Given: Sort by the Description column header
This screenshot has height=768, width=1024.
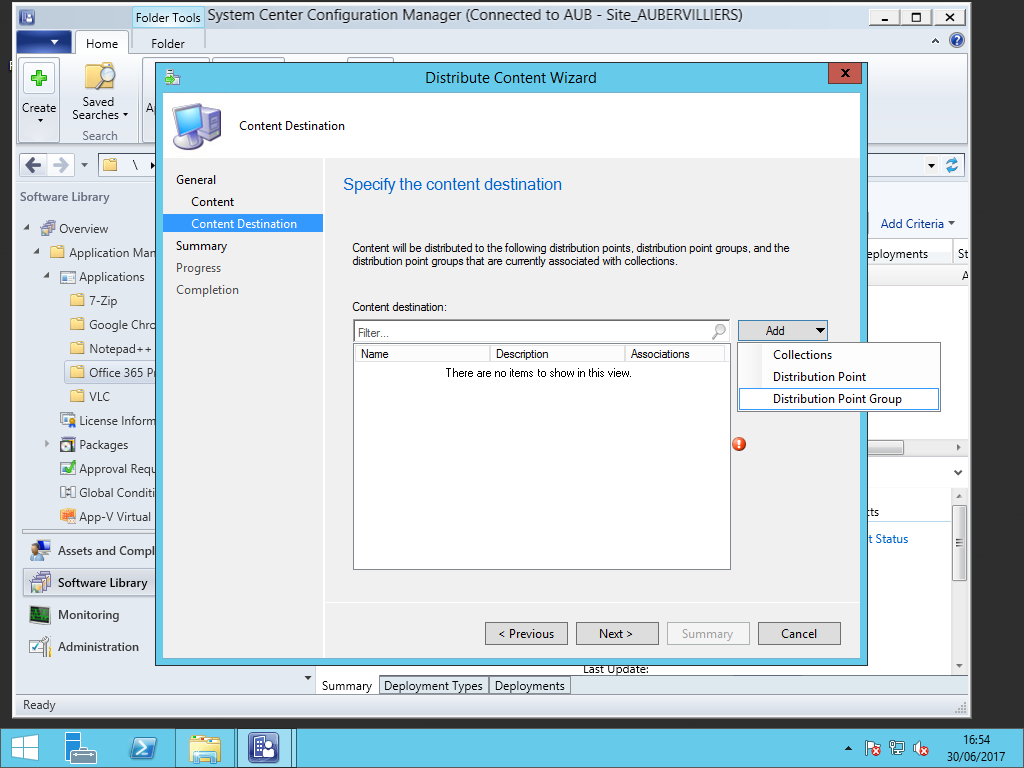Looking at the screenshot, I should coord(557,353).
